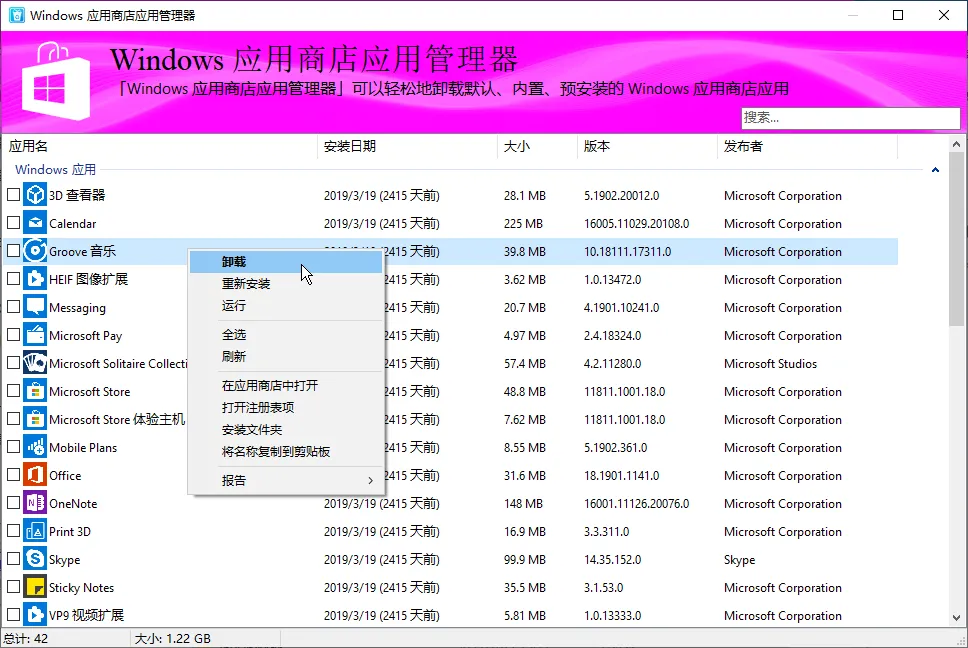The image size is (968, 648).
Task: Click the Microsoft Pay app icon
Action: pos(35,335)
